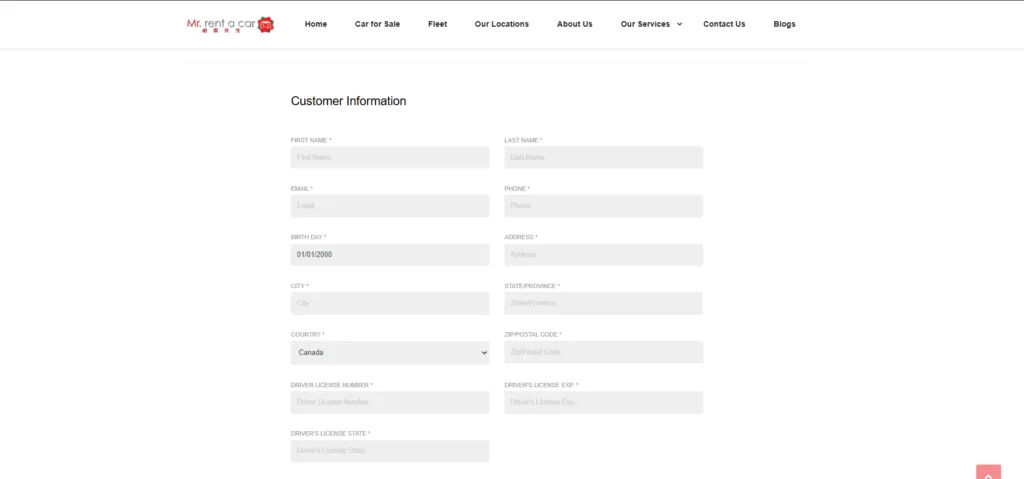Click the State/Province input field

click(603, 303)
